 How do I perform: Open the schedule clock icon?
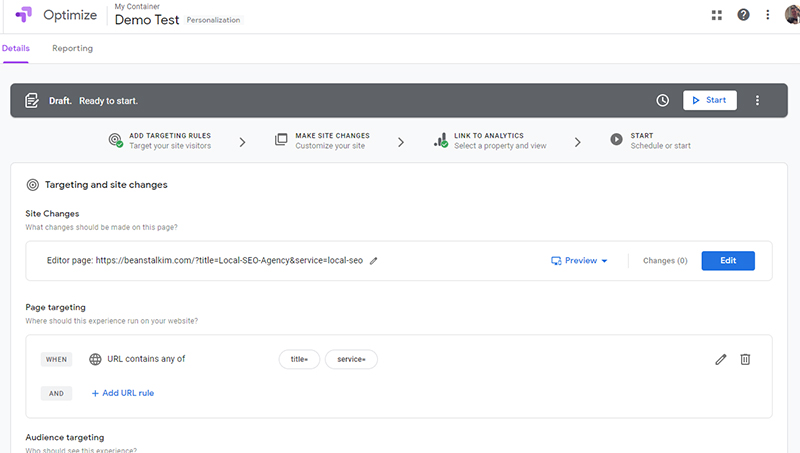click(662, 100)
